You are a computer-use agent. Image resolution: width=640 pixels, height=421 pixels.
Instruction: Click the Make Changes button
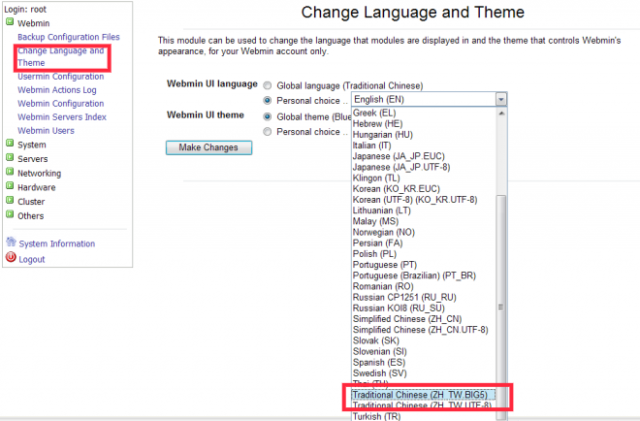pyautogui.click(x=209, y=147)
